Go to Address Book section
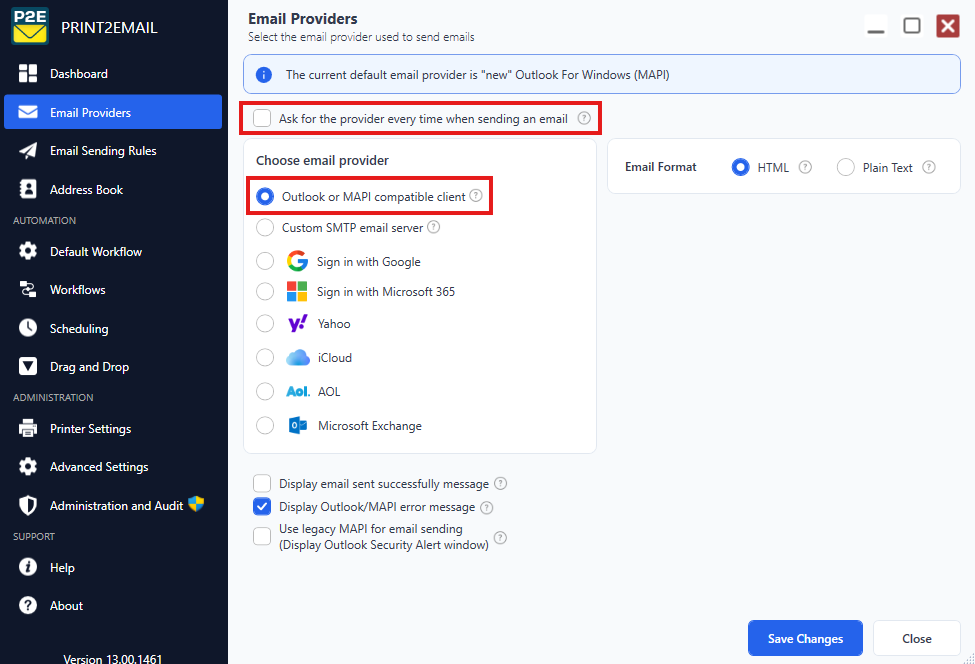Image resolution: width=975 pixels, height=664 pixels. coord(113,189)
